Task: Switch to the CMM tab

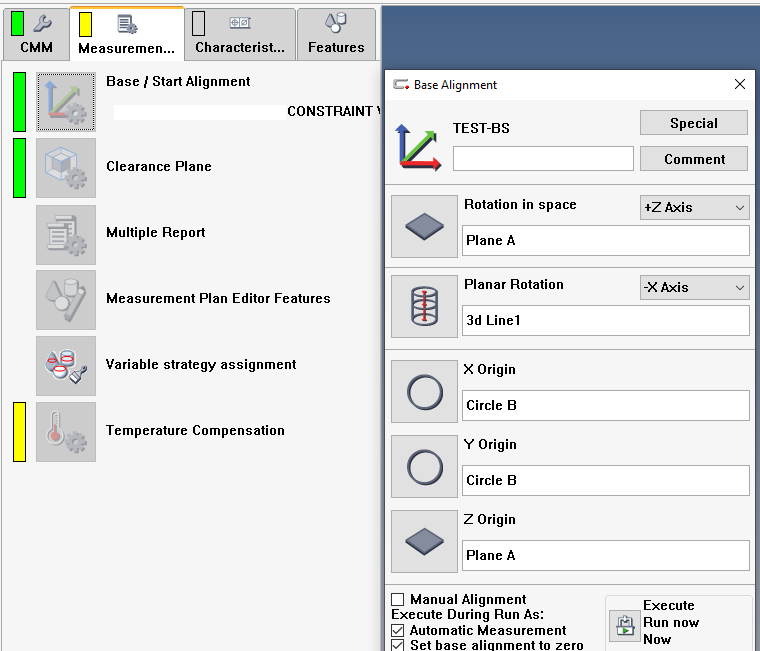Action: (x=36, y=34)
